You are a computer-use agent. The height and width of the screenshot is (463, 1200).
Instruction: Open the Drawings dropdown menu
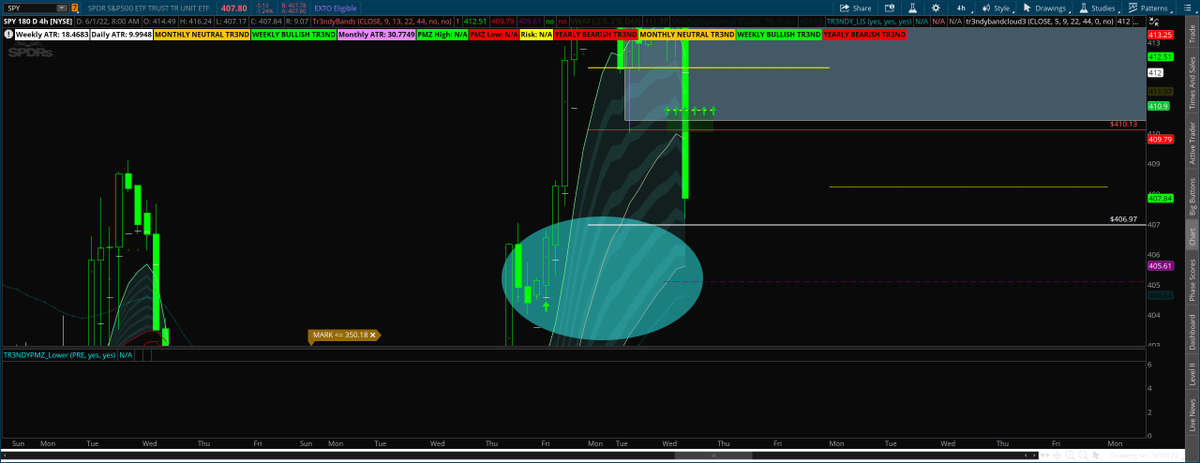click(x=1046, y=7)
